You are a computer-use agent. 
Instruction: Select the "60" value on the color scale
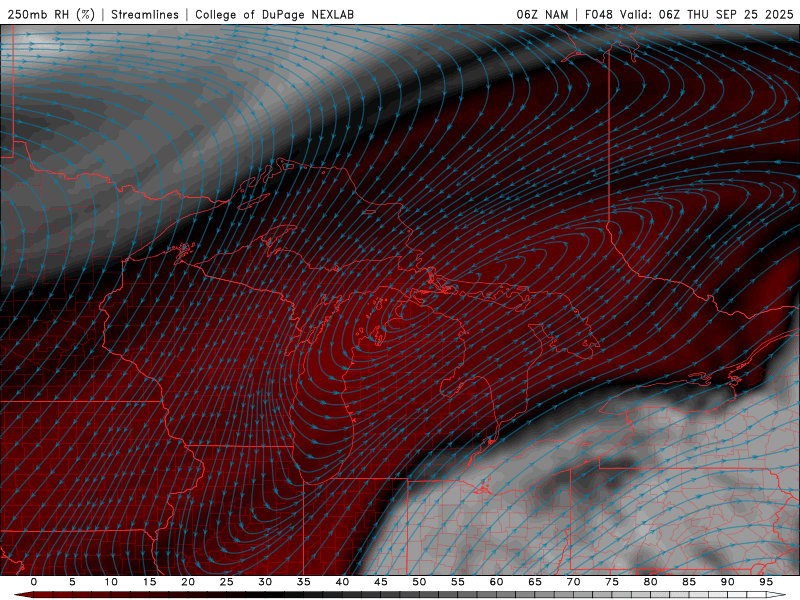[x=496, y=582]
